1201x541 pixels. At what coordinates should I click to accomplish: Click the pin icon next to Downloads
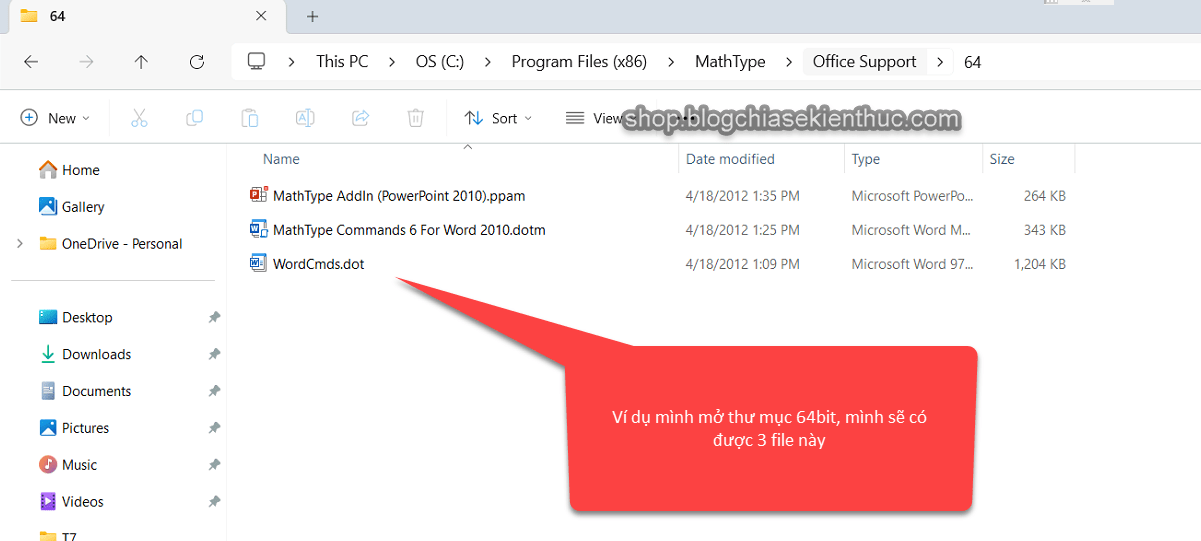[214, 355]
